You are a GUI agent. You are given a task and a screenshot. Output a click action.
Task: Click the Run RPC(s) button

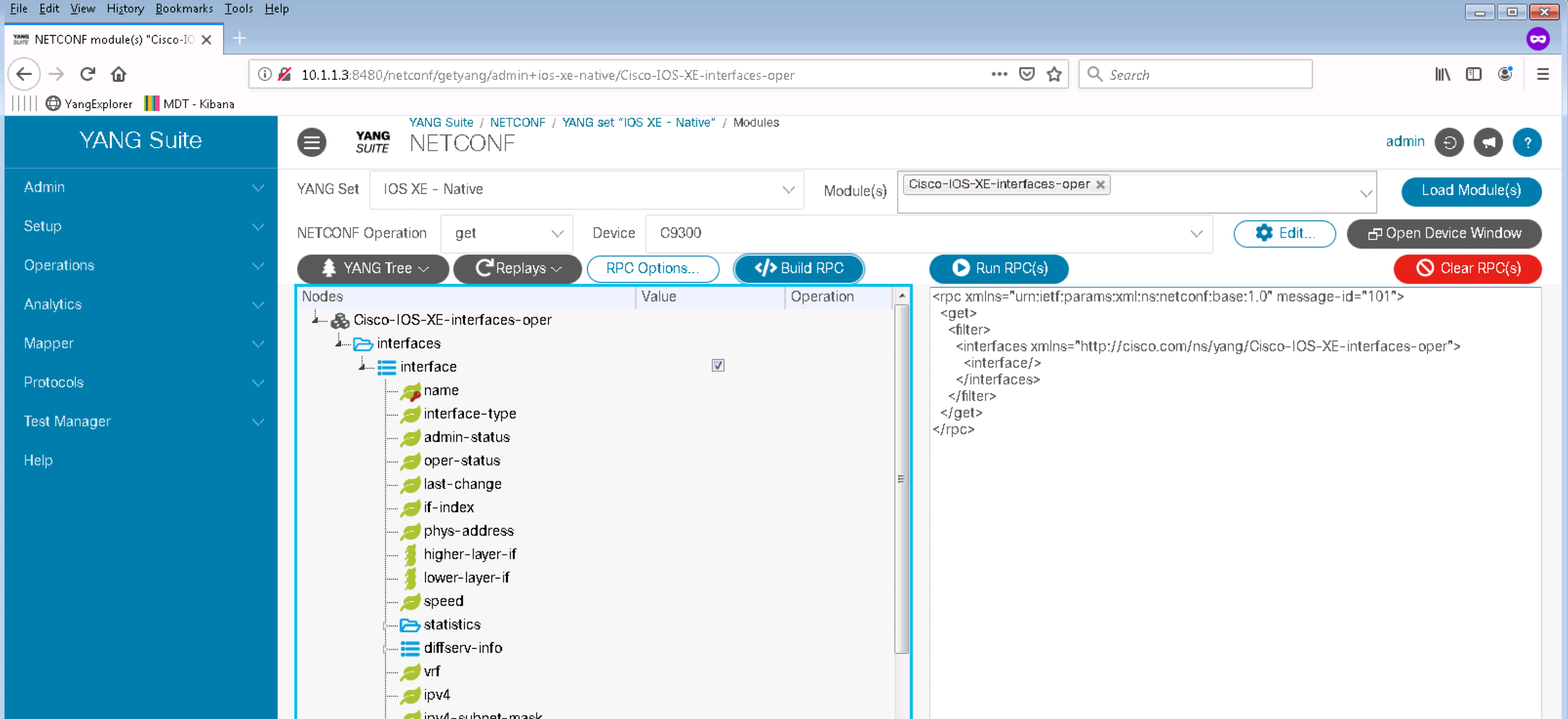998,268
